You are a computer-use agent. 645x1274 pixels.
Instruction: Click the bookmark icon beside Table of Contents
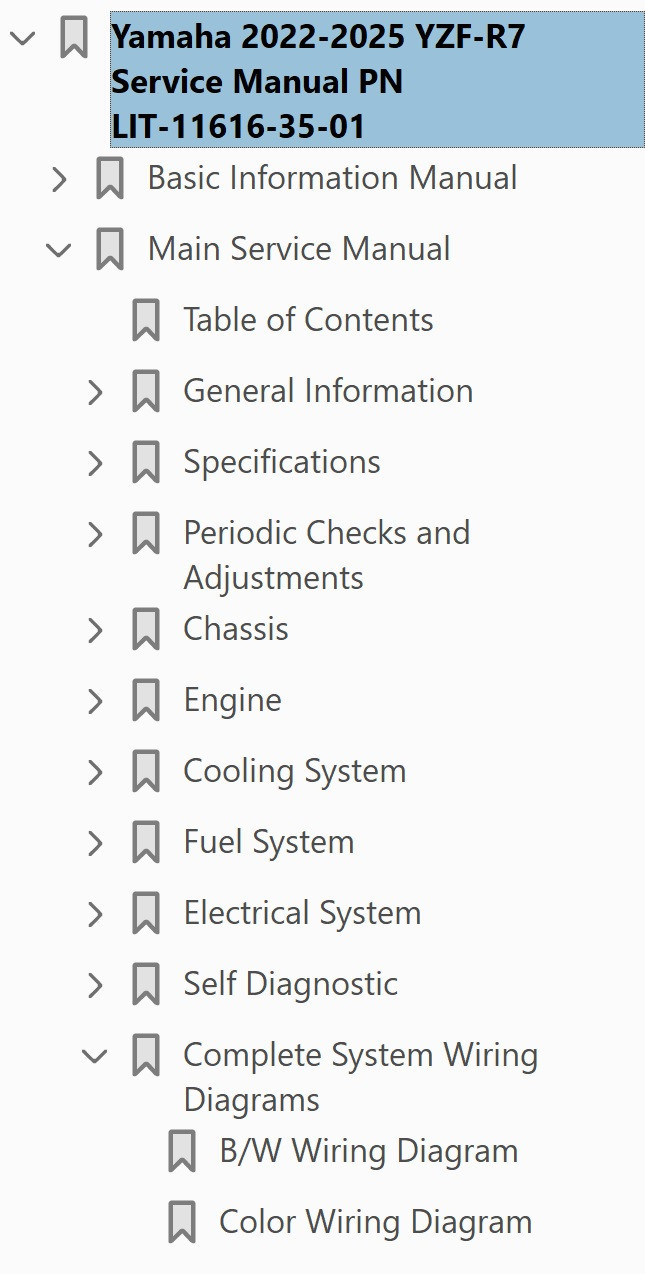click(147, 320)
